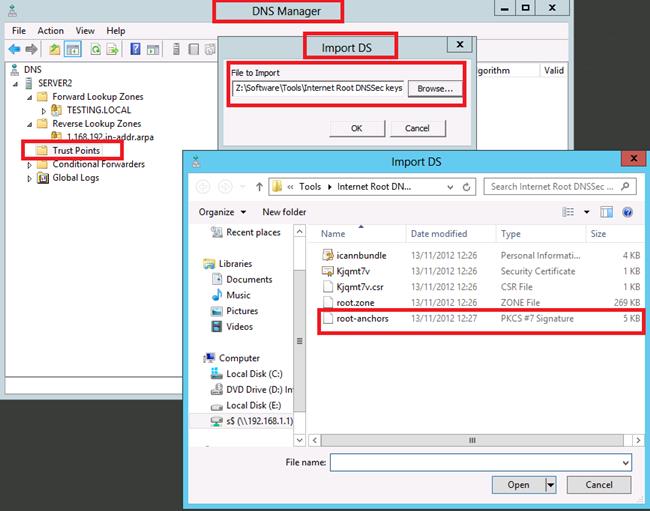The image size is (650, 511).
Task: Click the server icon in DNS Manager toolbar
Action: coord(176,49)
